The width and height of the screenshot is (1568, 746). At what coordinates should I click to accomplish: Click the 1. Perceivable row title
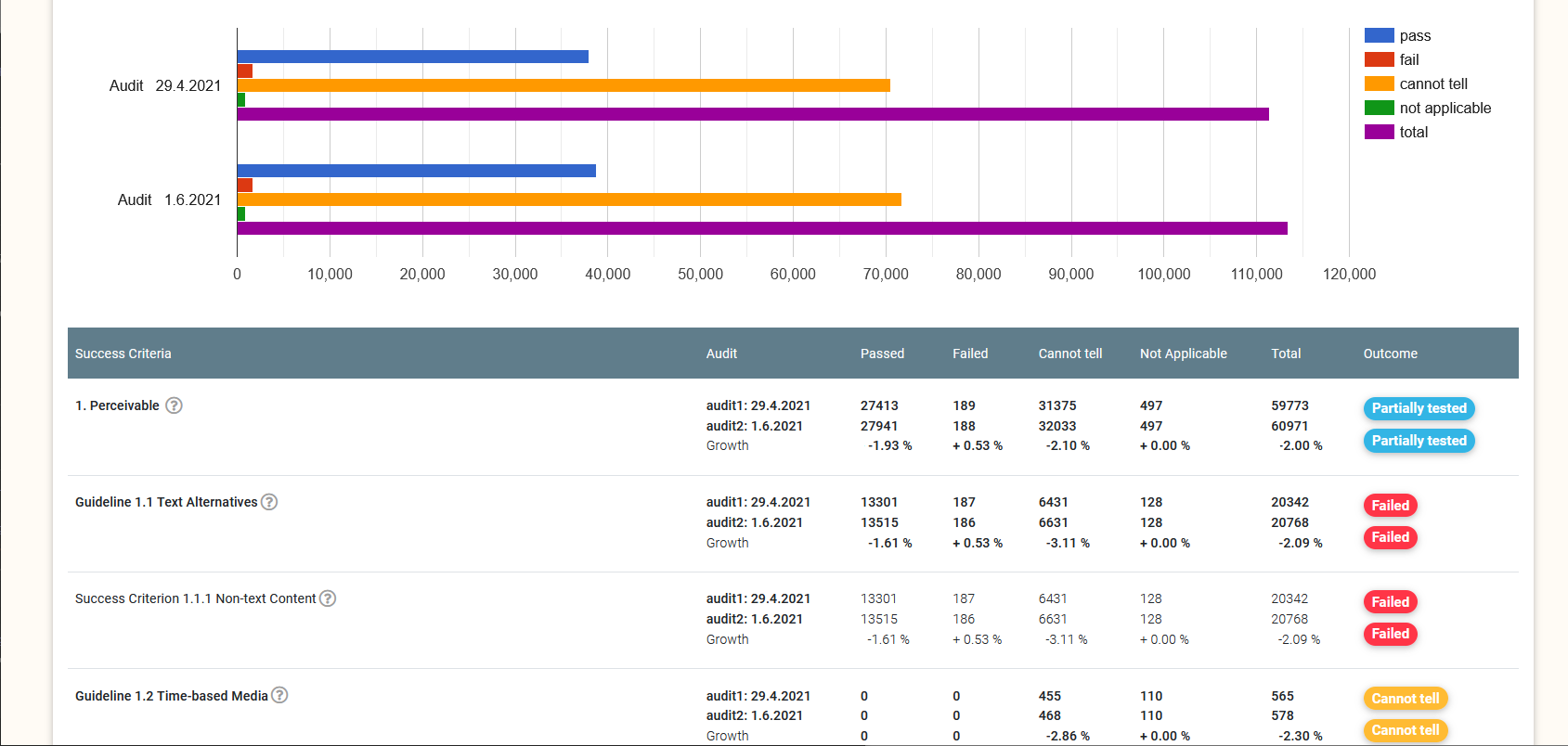pyautogui.click(x=117, y=405)
